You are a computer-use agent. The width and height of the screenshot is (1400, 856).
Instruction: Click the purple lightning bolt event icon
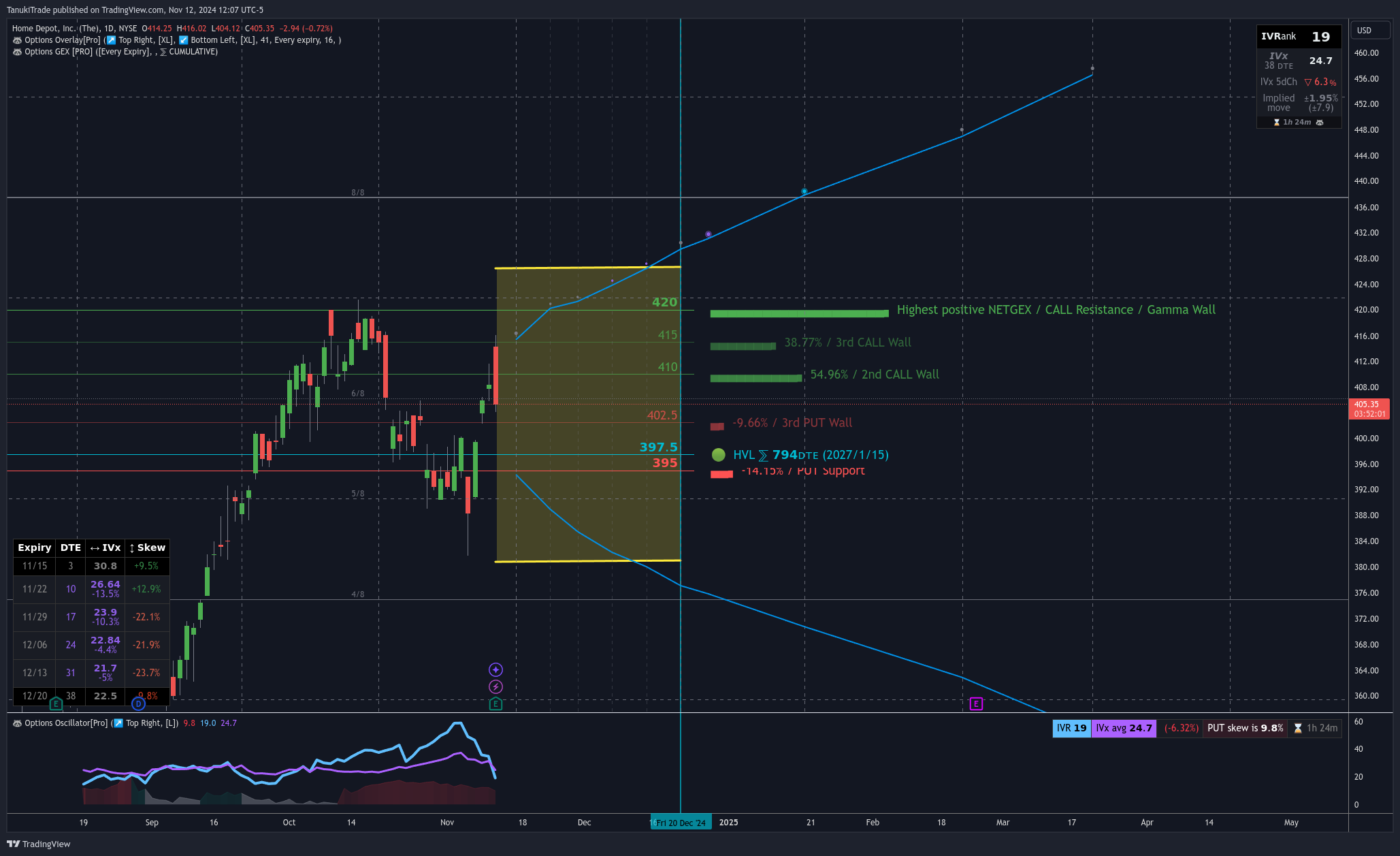tap(495, 686)
